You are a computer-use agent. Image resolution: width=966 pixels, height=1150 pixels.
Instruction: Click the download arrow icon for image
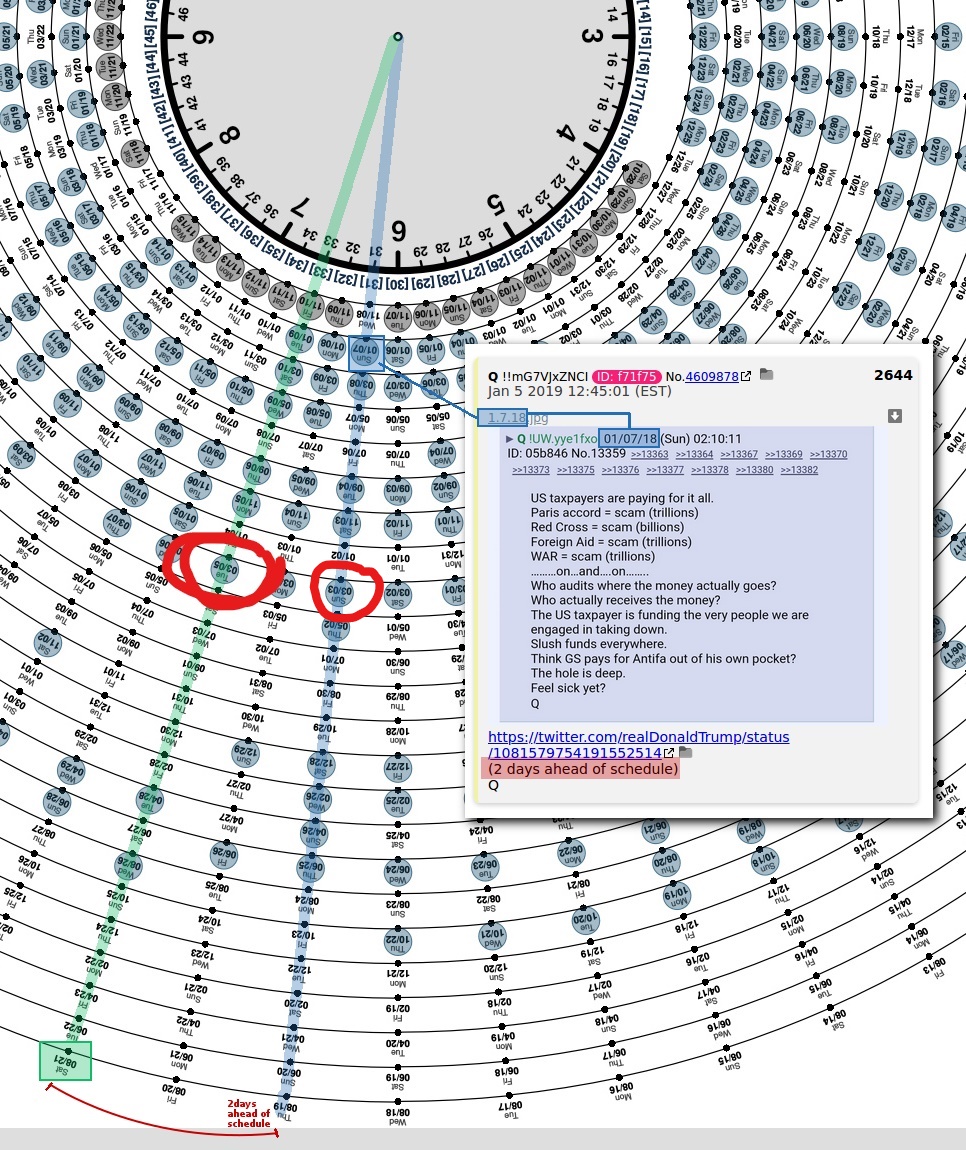tap(895, 416)
